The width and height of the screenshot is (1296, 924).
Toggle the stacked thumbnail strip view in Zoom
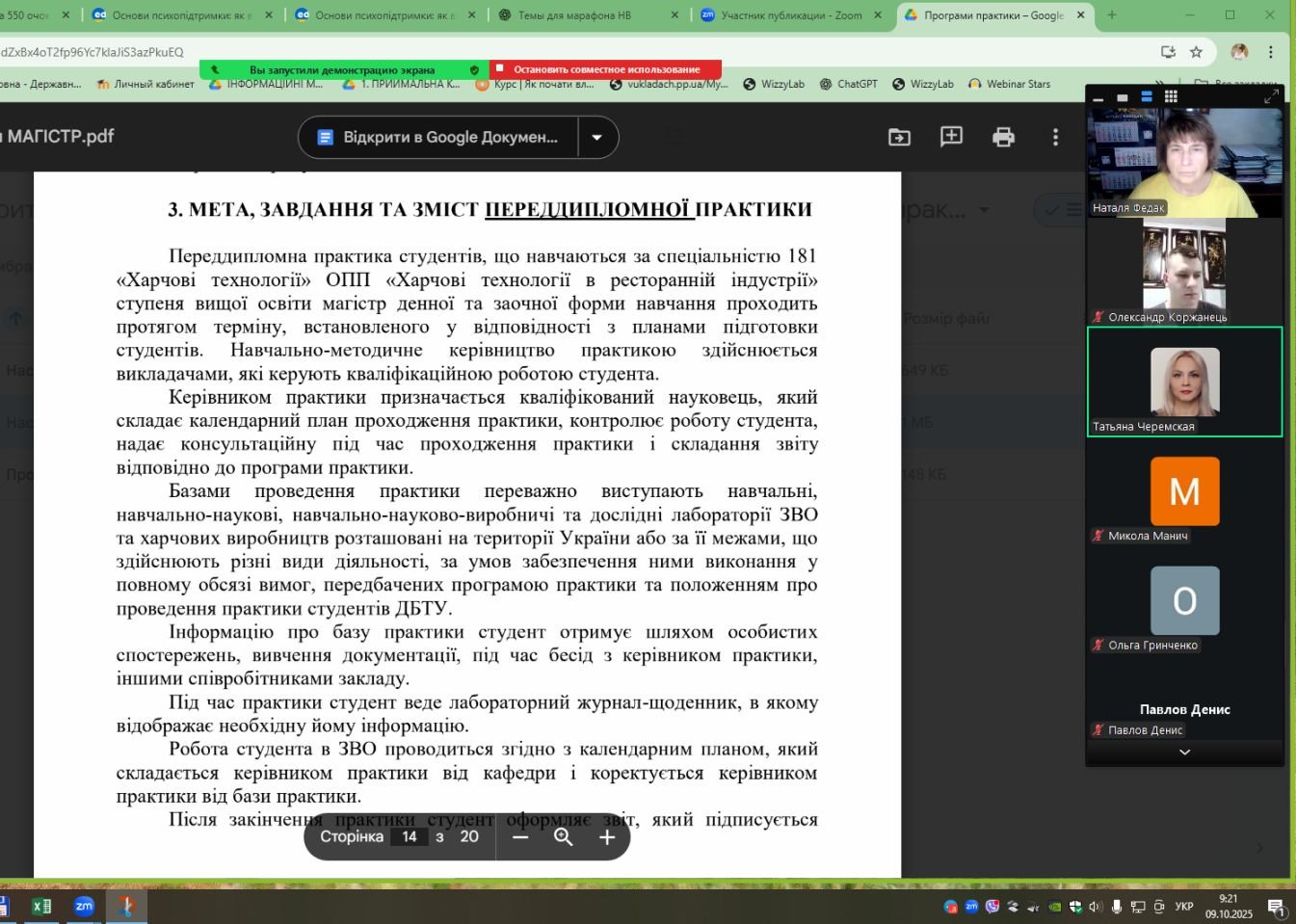[1147, 96]
